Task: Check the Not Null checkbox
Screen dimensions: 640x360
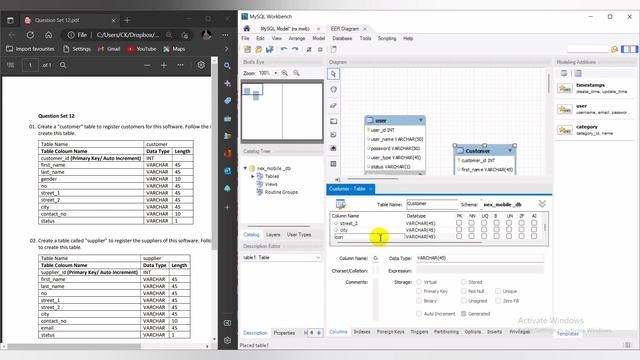Action: pyautogui.click(x=463, y=291)
